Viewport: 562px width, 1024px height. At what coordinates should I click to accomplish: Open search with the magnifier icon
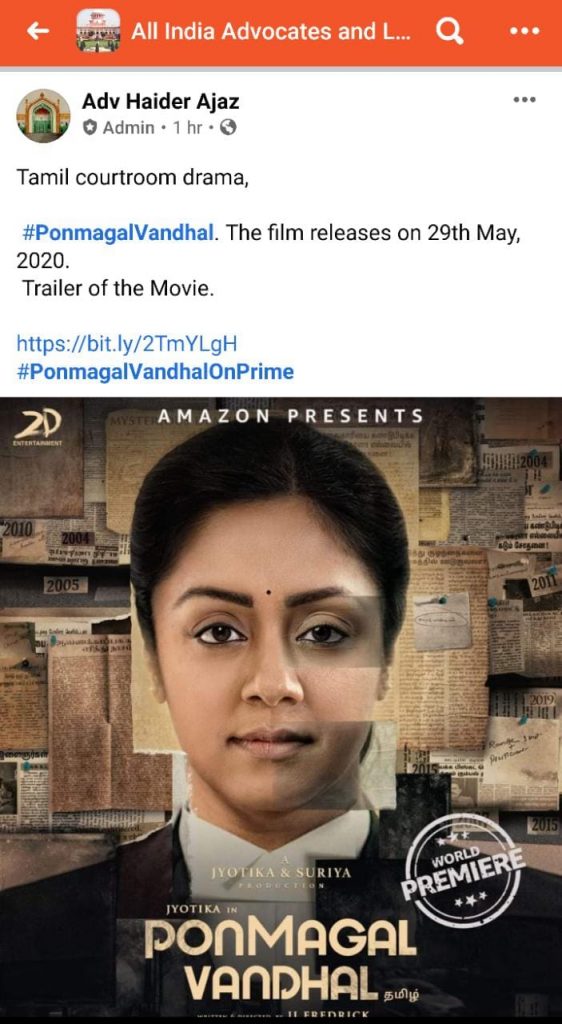click(449, 31)
